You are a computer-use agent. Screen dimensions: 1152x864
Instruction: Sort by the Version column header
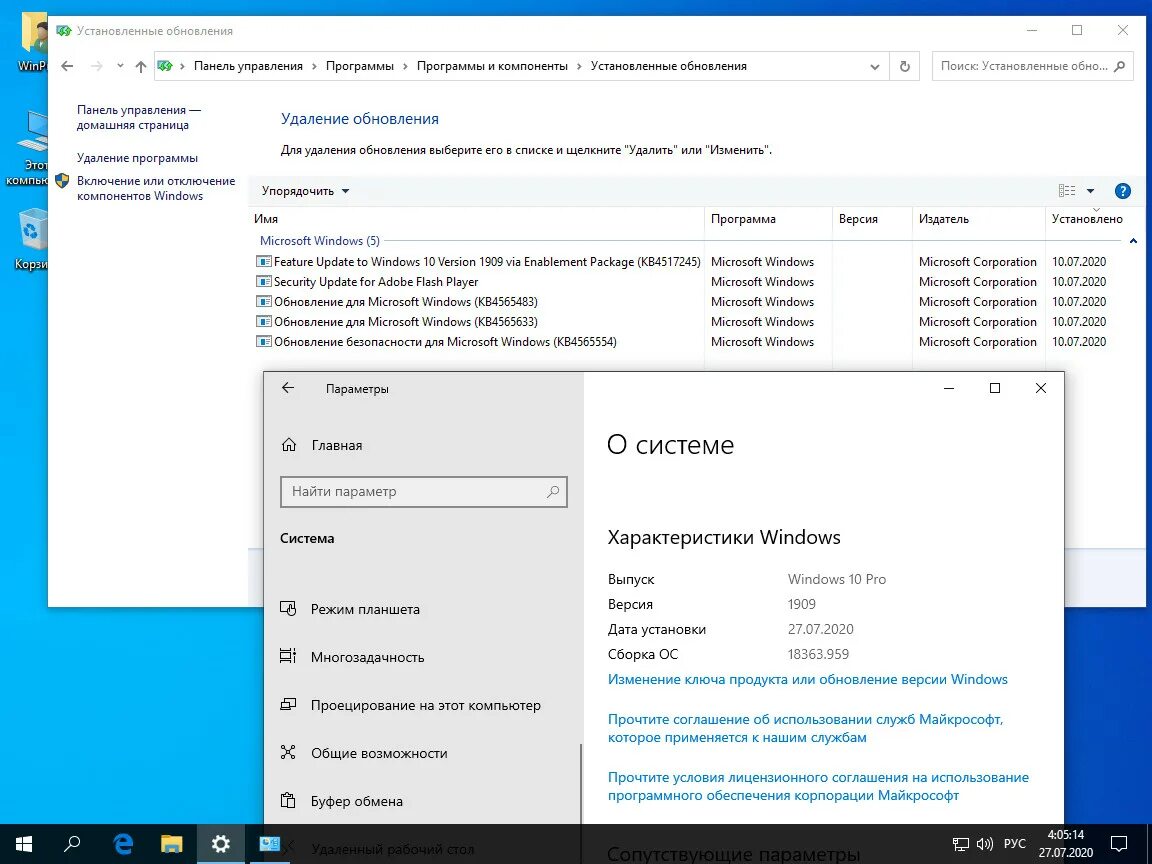click(x=872, y=219)
